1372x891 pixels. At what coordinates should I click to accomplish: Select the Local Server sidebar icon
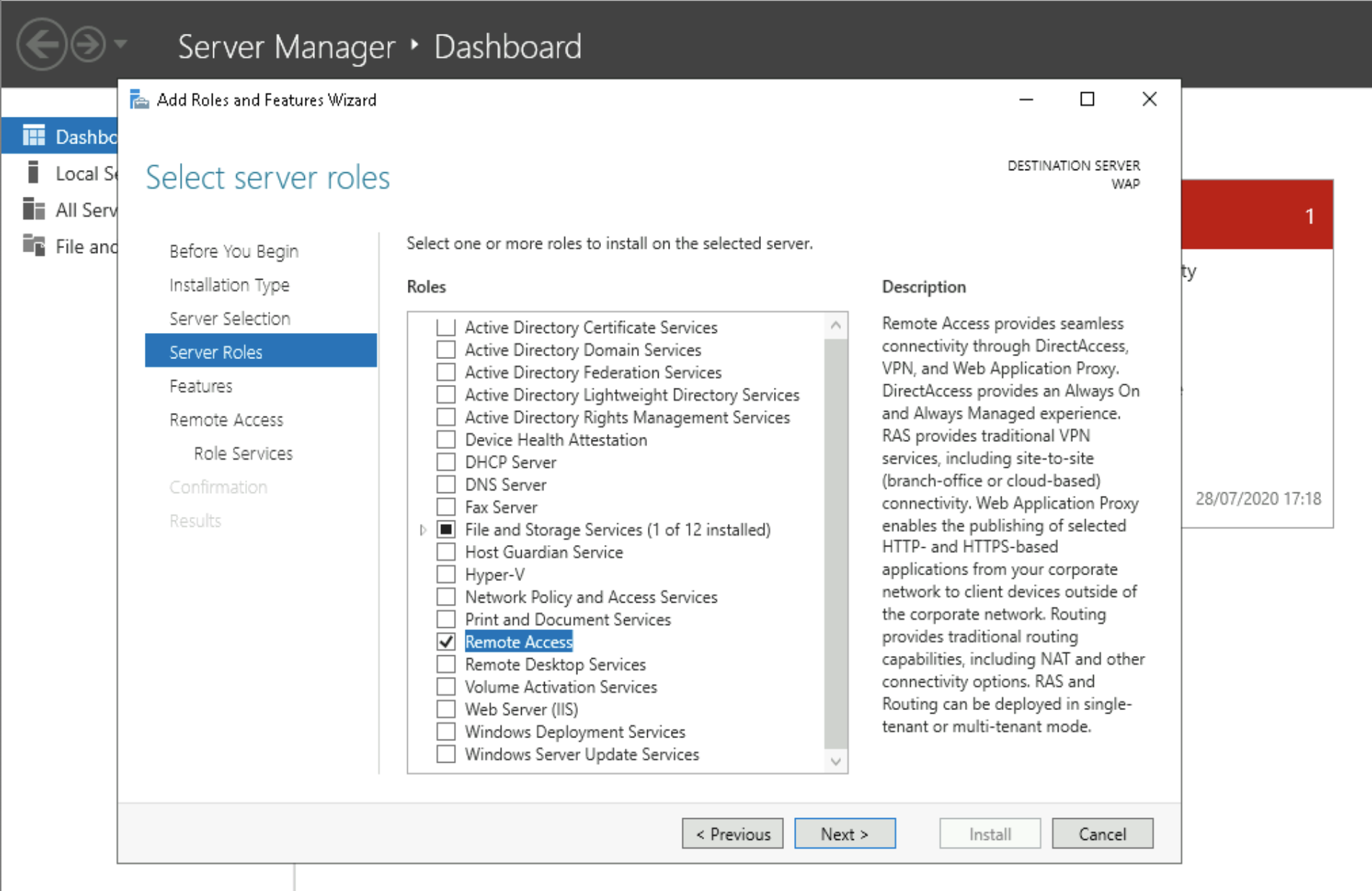33,172
